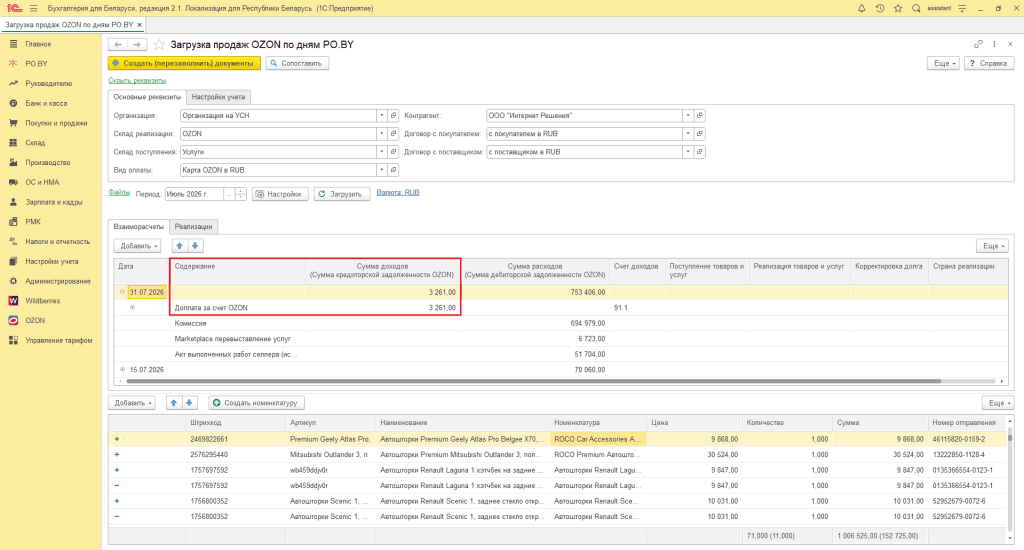The height and width of the screenshot is (550, 1024).
Task: Switch to Реализации tab
Action: tap(193, 227)
